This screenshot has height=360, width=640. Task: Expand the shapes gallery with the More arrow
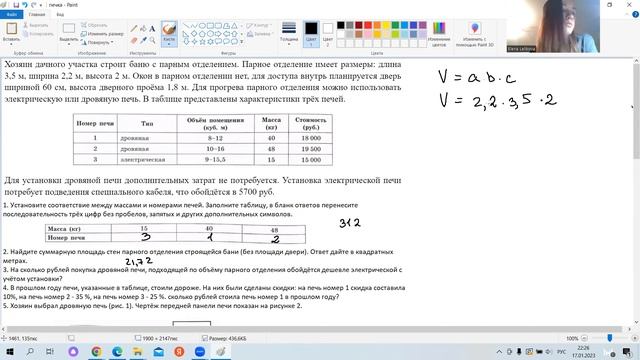242,42
